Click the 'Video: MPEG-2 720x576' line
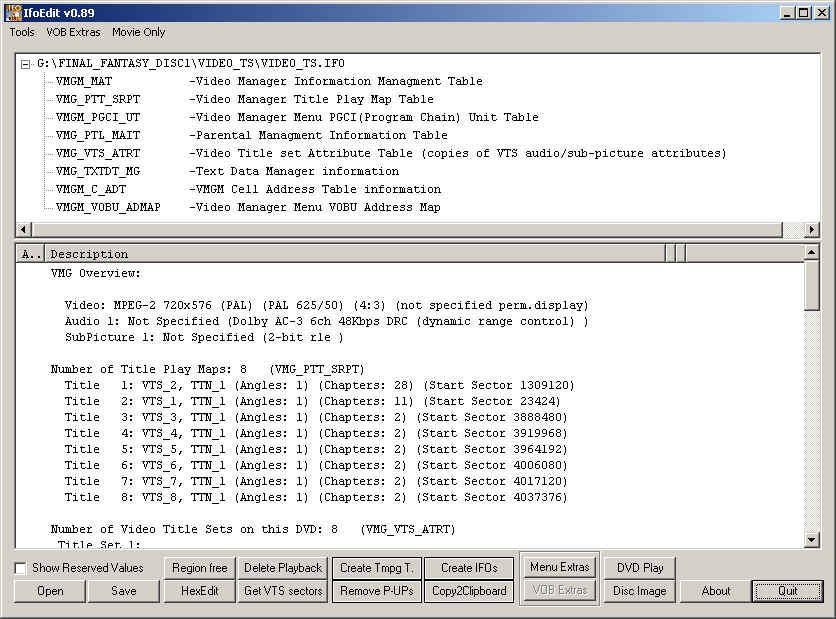836x619 pixels. [326, 306]
